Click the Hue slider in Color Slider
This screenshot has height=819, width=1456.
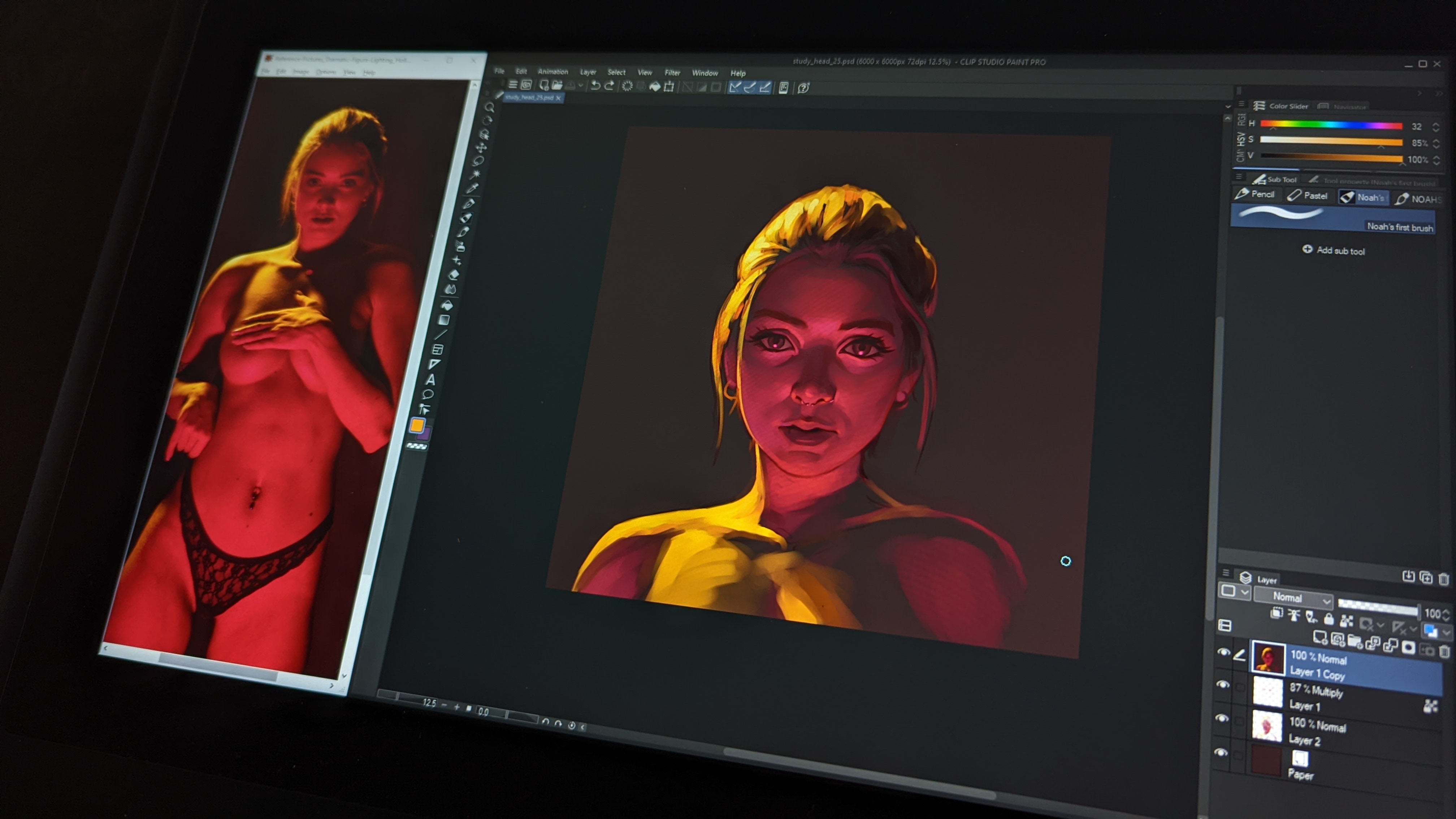point(1331,125)
